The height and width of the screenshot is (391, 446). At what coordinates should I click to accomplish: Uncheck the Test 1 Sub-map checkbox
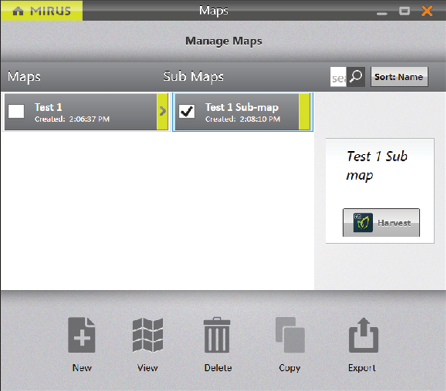187,111
